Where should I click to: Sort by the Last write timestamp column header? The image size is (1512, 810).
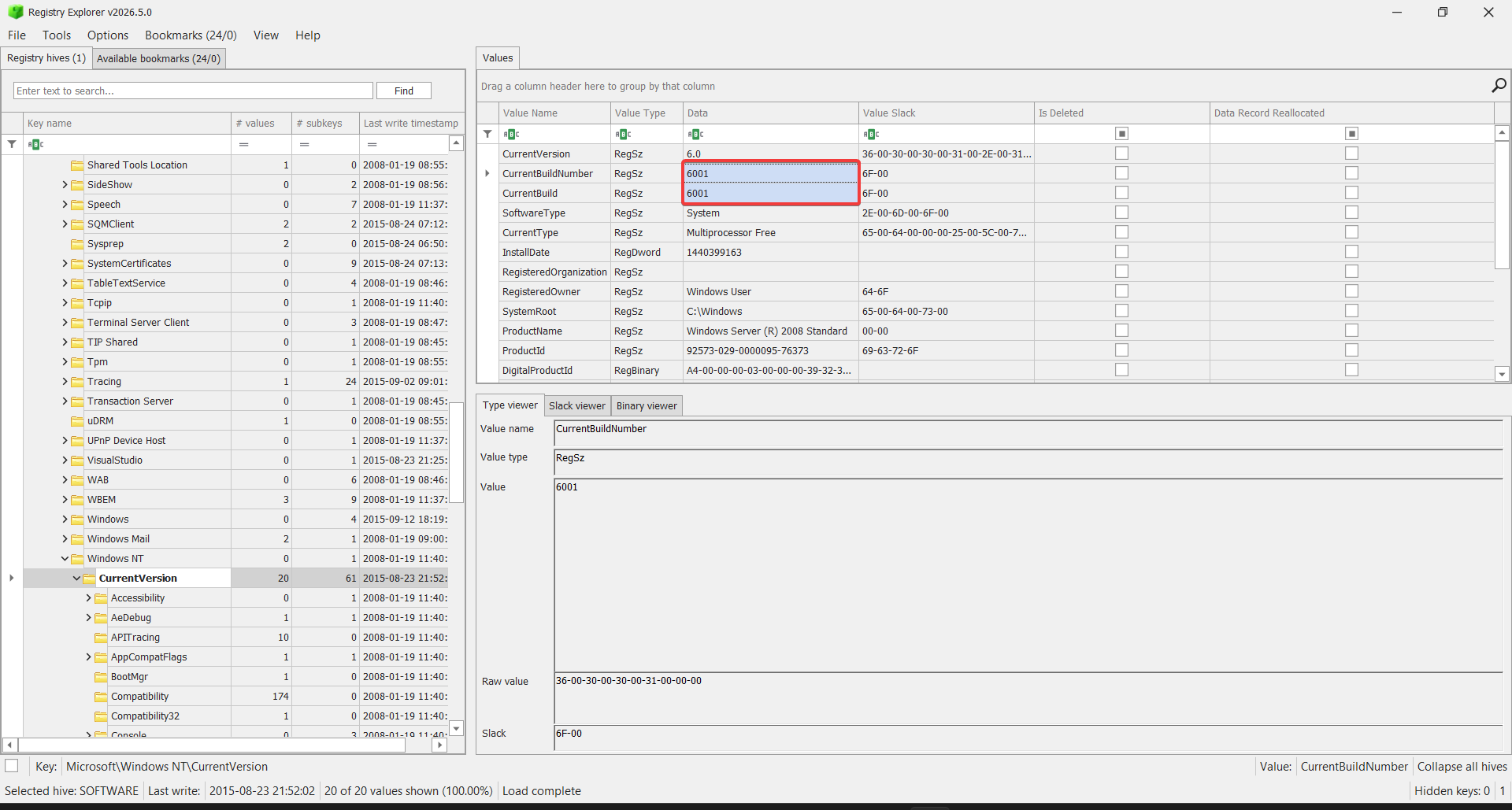pyautogui.click(x=411, y=124)
